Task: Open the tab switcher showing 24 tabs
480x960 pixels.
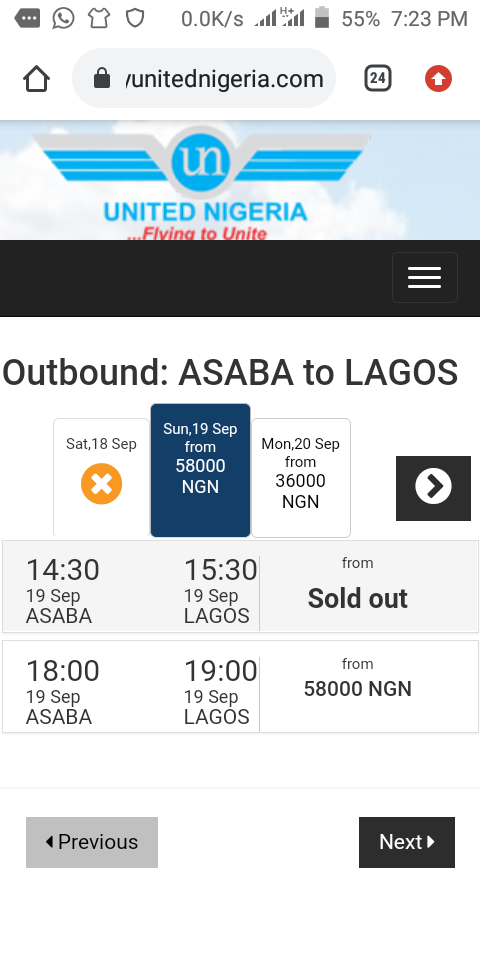Action: pos(378,78)
